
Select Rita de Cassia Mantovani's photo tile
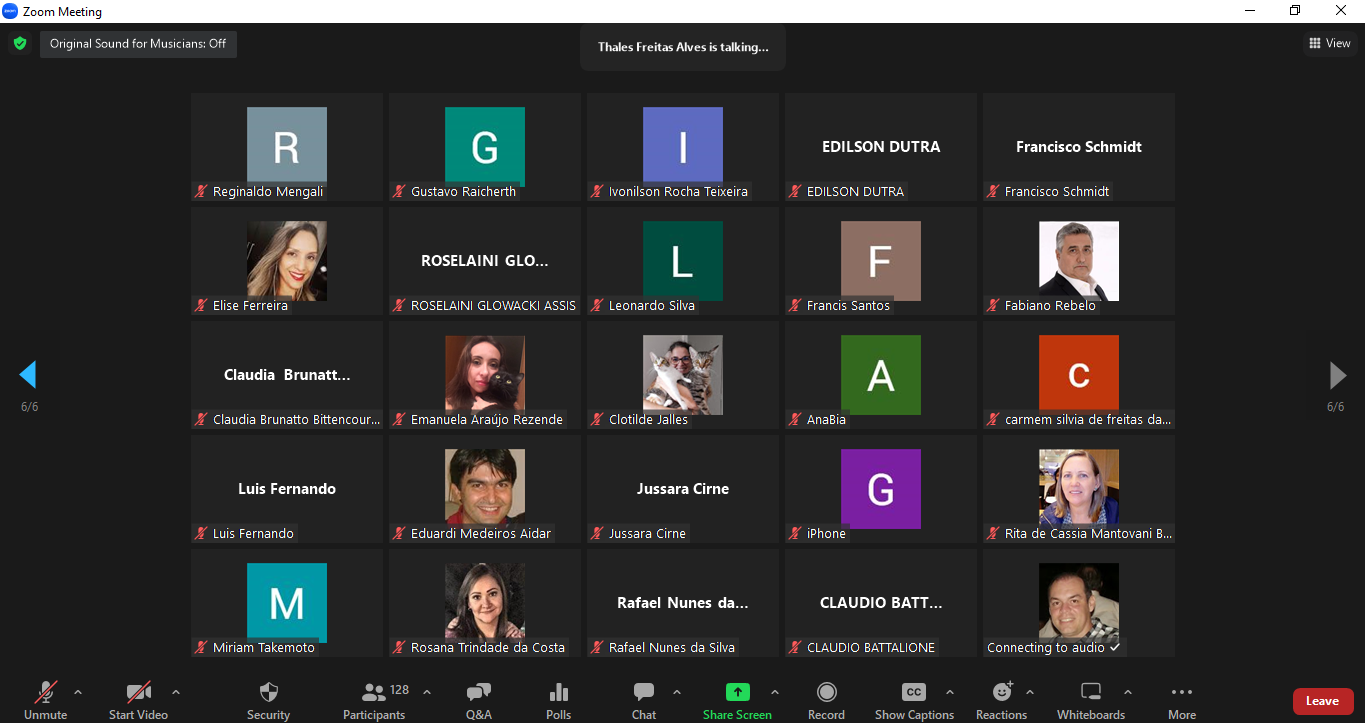pyautogui.click(x=1079, y=489)
